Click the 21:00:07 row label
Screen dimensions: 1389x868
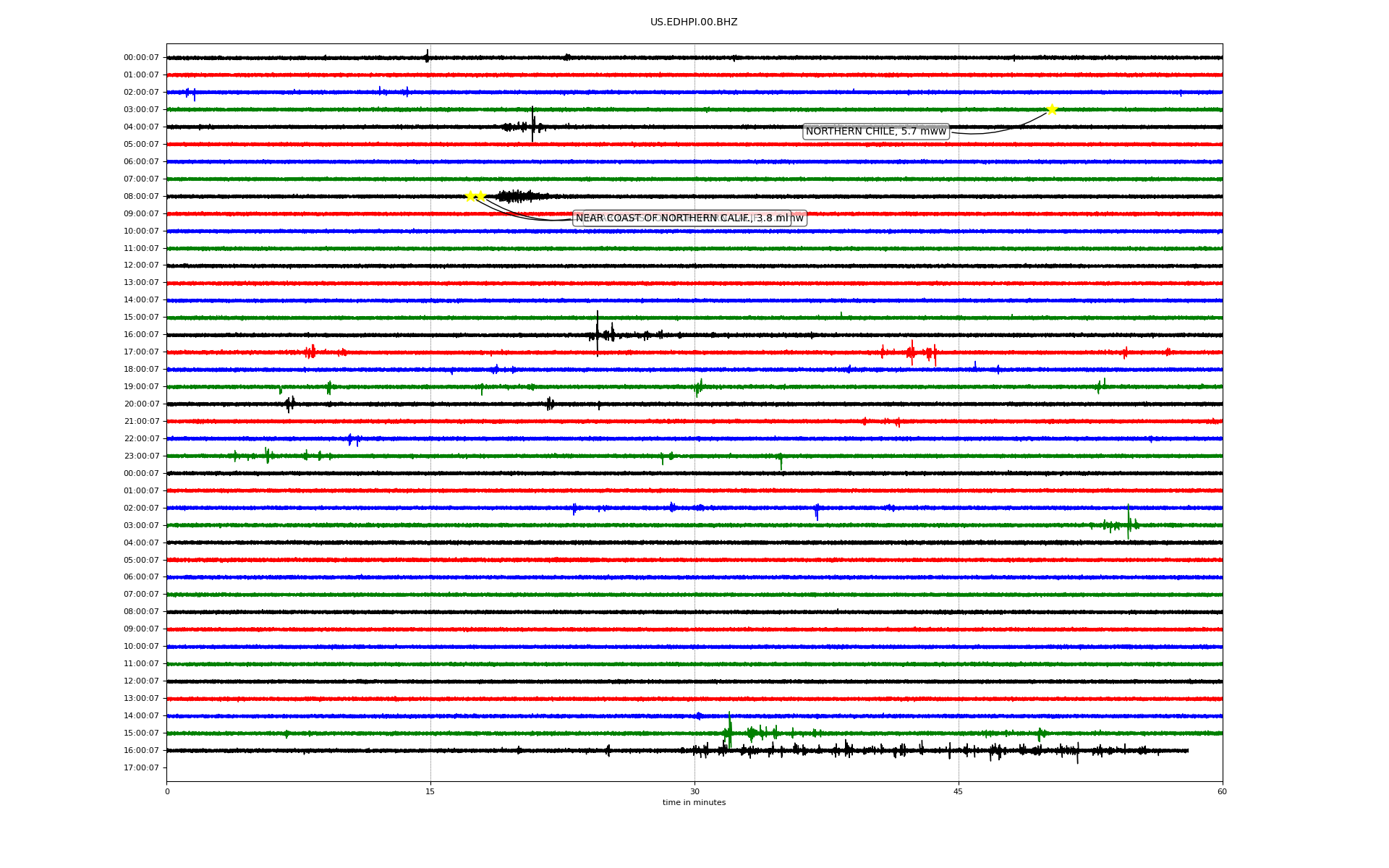pyautogui.click(x=141, y=422)
